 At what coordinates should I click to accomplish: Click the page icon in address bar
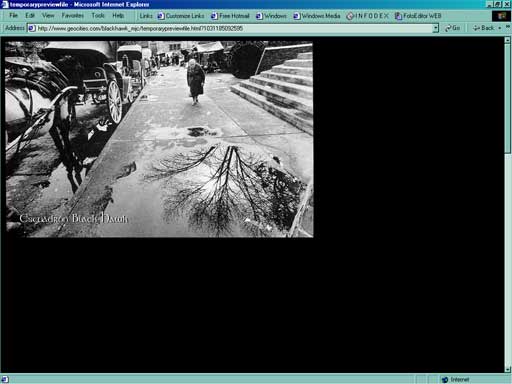point(32,28)
